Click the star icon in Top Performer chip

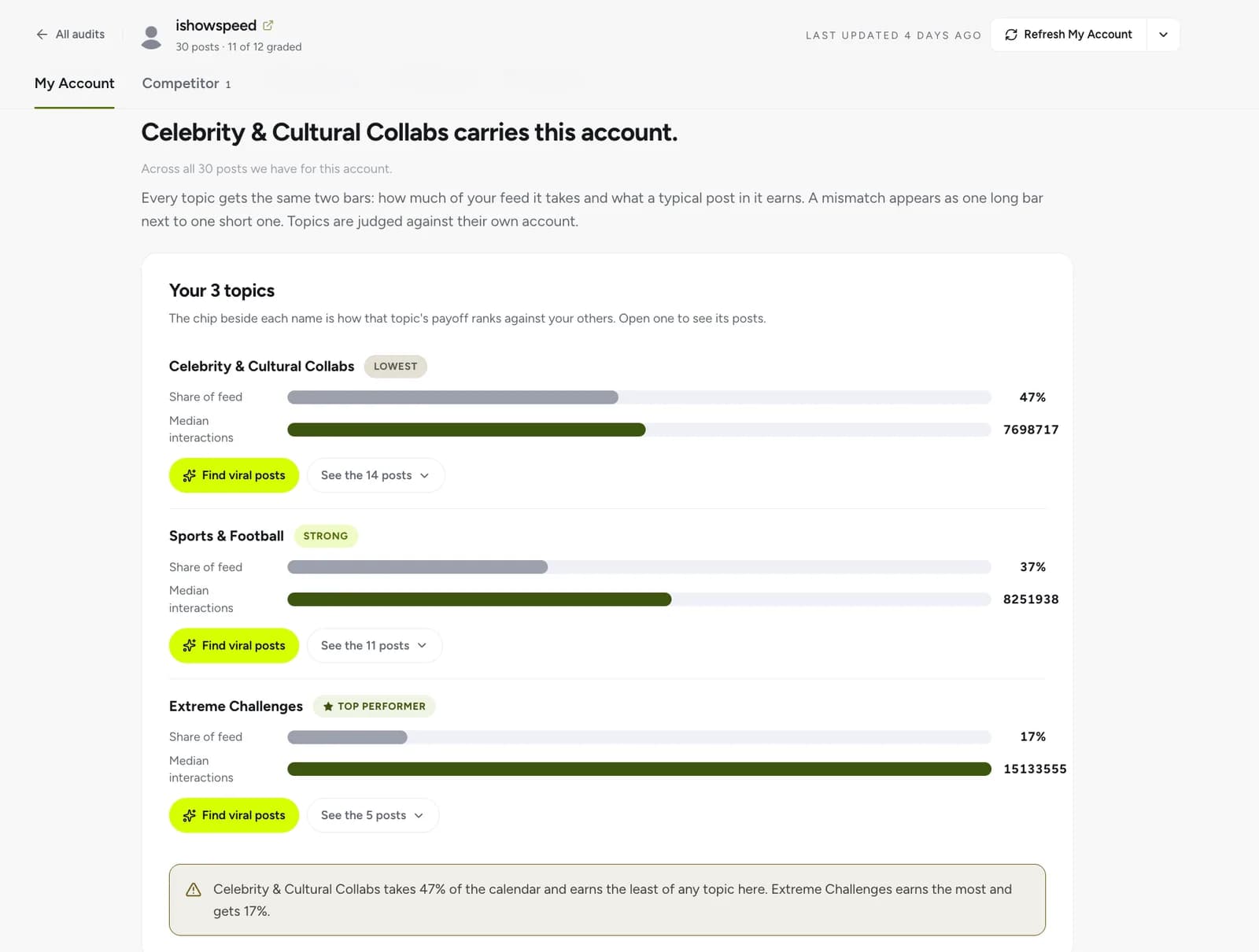pos(328,707)
